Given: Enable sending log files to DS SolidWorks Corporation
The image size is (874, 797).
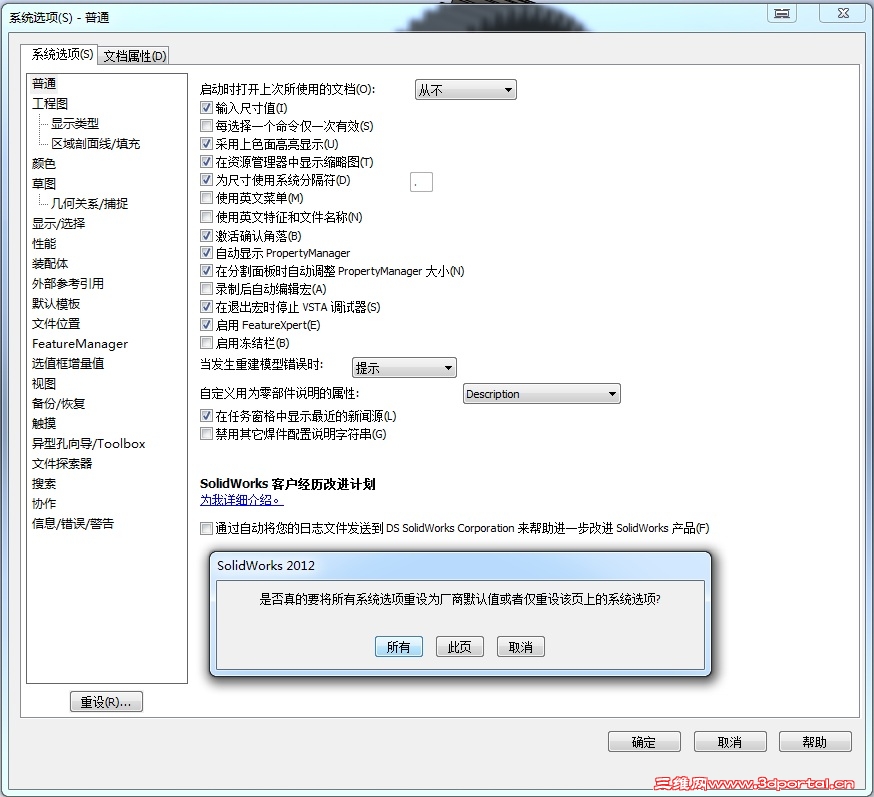Looking at the screenshot, I should coord(206,528).
